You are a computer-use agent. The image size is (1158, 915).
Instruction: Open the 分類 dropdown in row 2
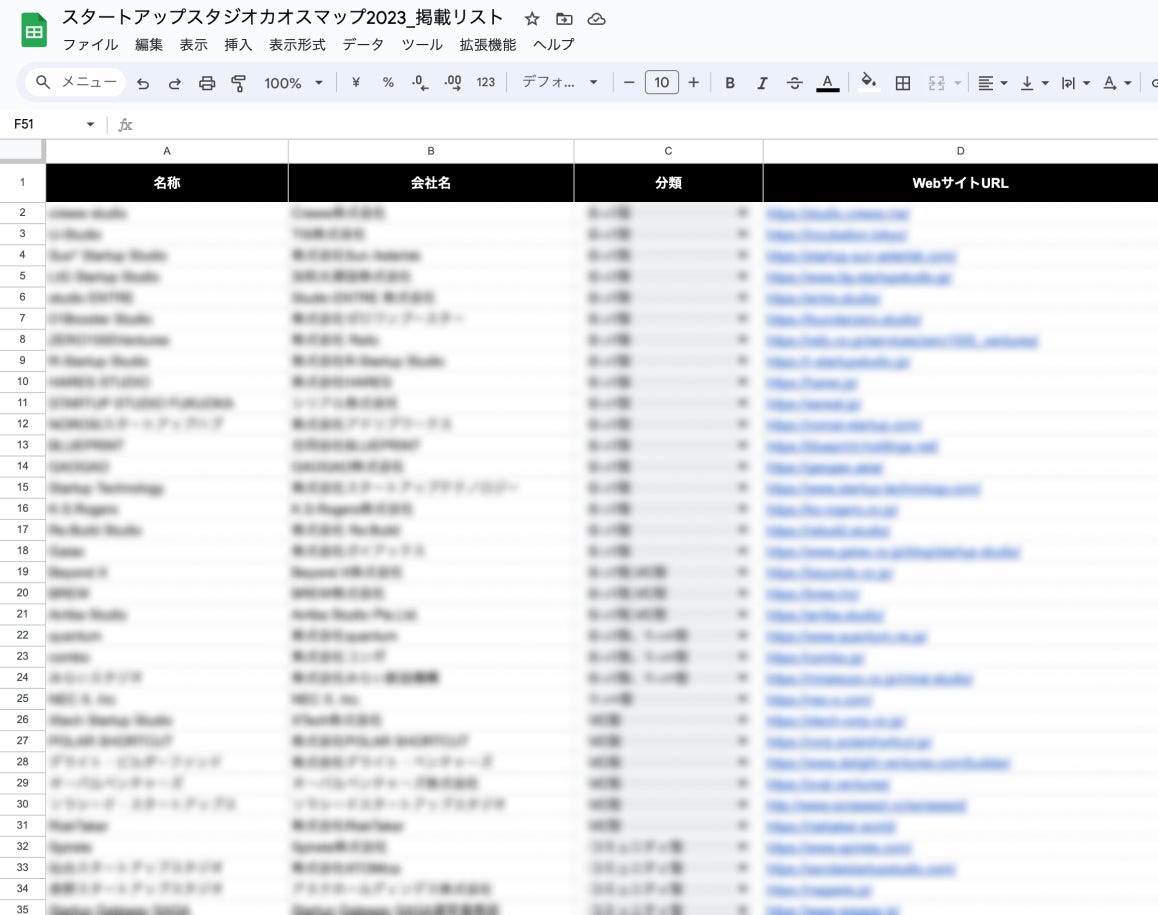pyautogui.click(x=741, y=213)
